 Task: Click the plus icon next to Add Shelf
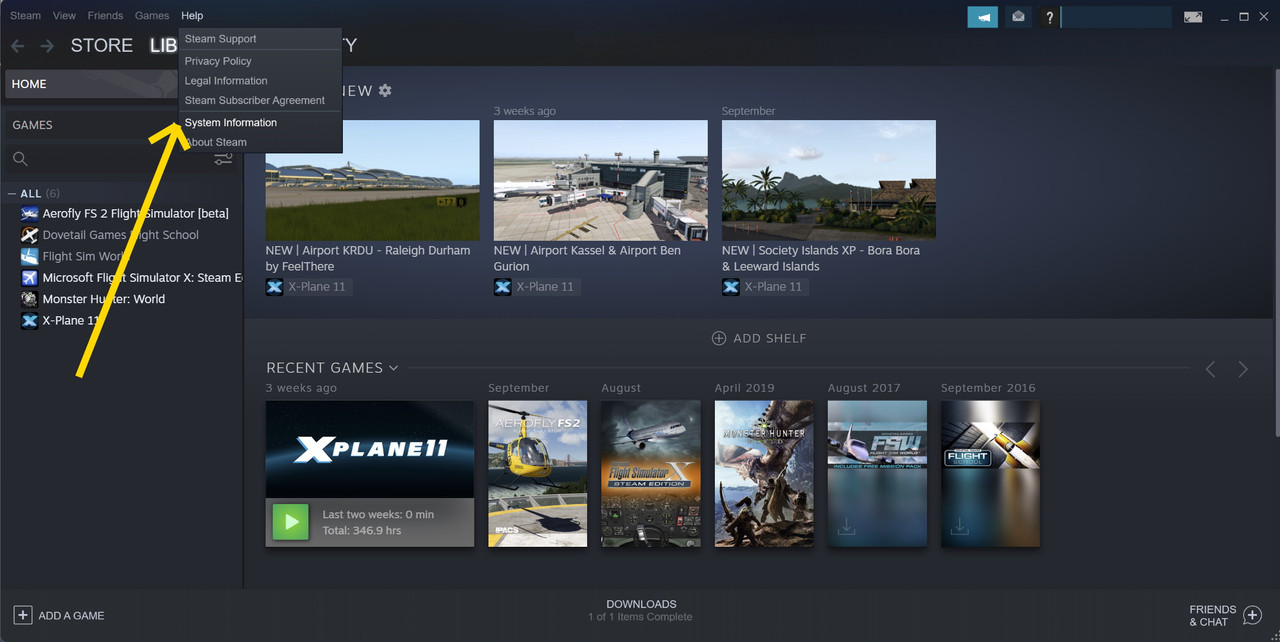coord(718,338)
